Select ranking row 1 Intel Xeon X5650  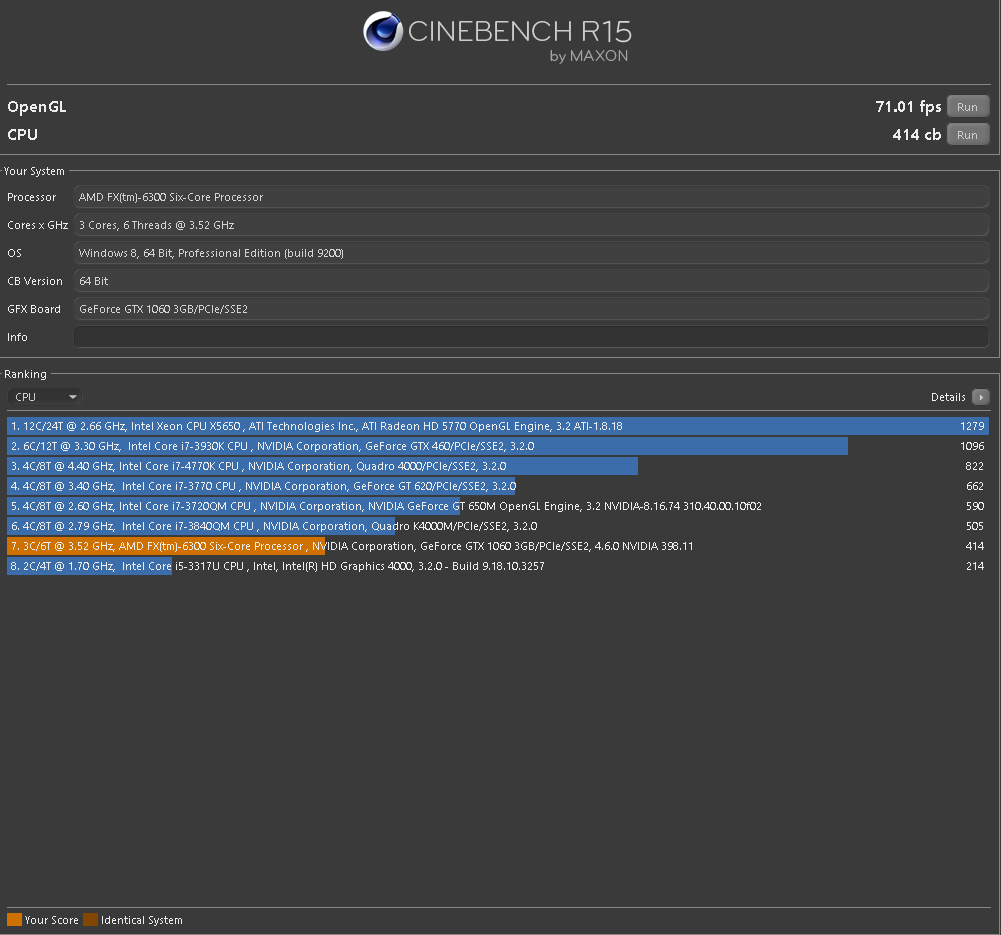498,426
